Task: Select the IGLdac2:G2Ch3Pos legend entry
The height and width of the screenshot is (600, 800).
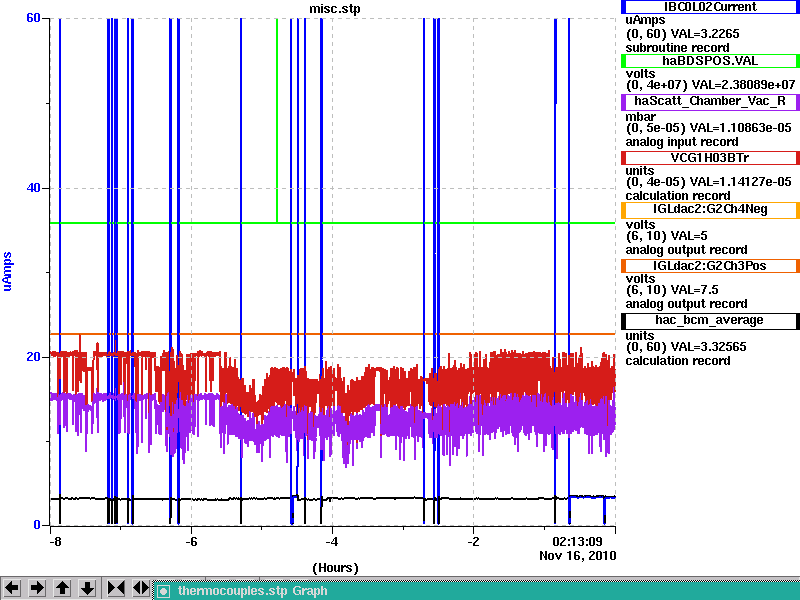Action: click(710, 266)
